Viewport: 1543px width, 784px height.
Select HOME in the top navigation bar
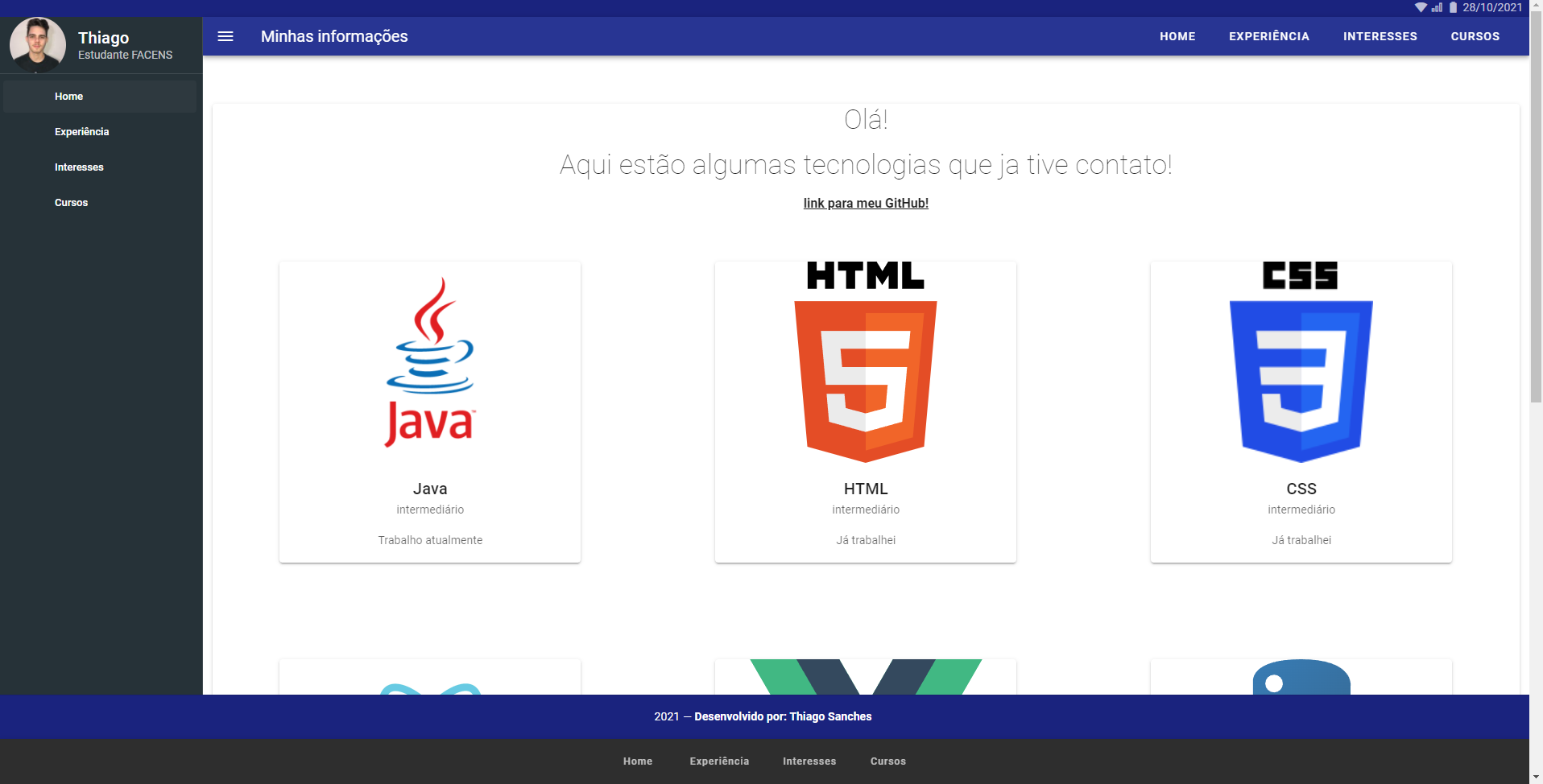[1177, 36]
